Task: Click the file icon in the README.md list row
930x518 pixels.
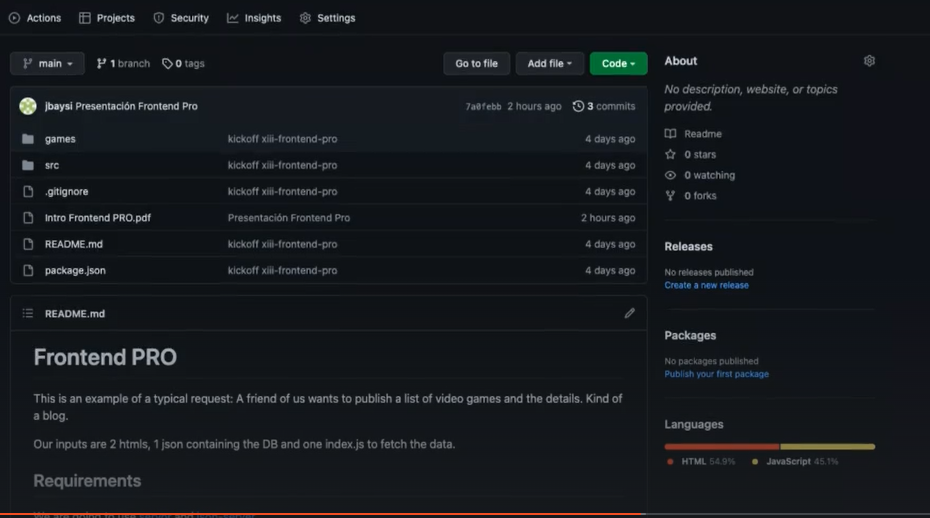Action: (28, 244)
